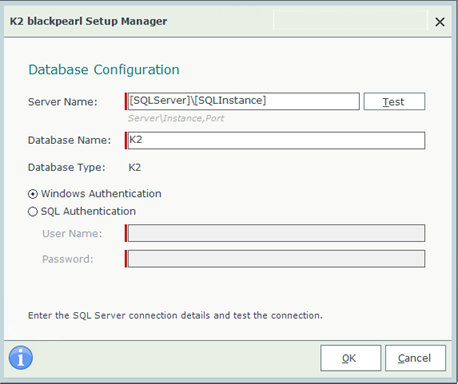This screenshot has height=384, width=458.
Task: Click the disabled User Name field
Action: (276, 233)
